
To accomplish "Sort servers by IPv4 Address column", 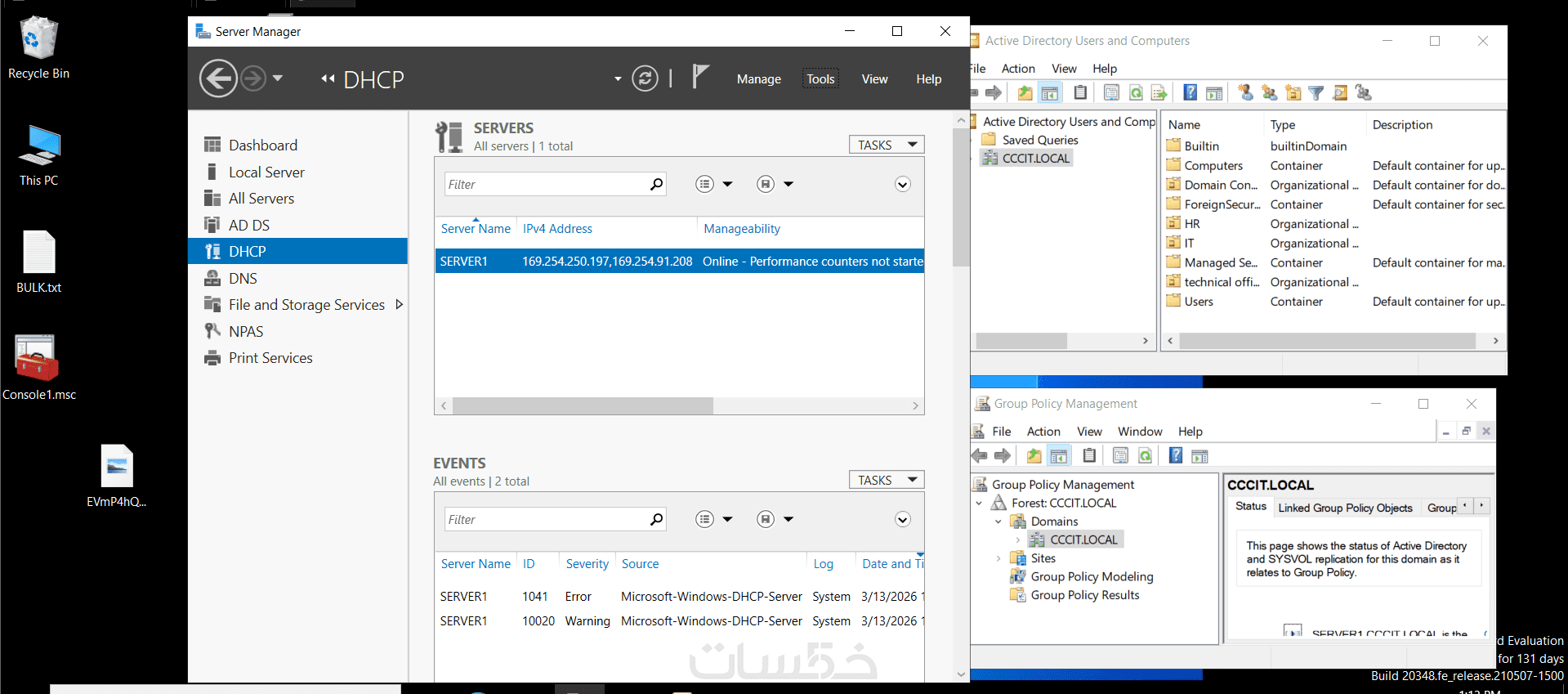I will (557, 229).
